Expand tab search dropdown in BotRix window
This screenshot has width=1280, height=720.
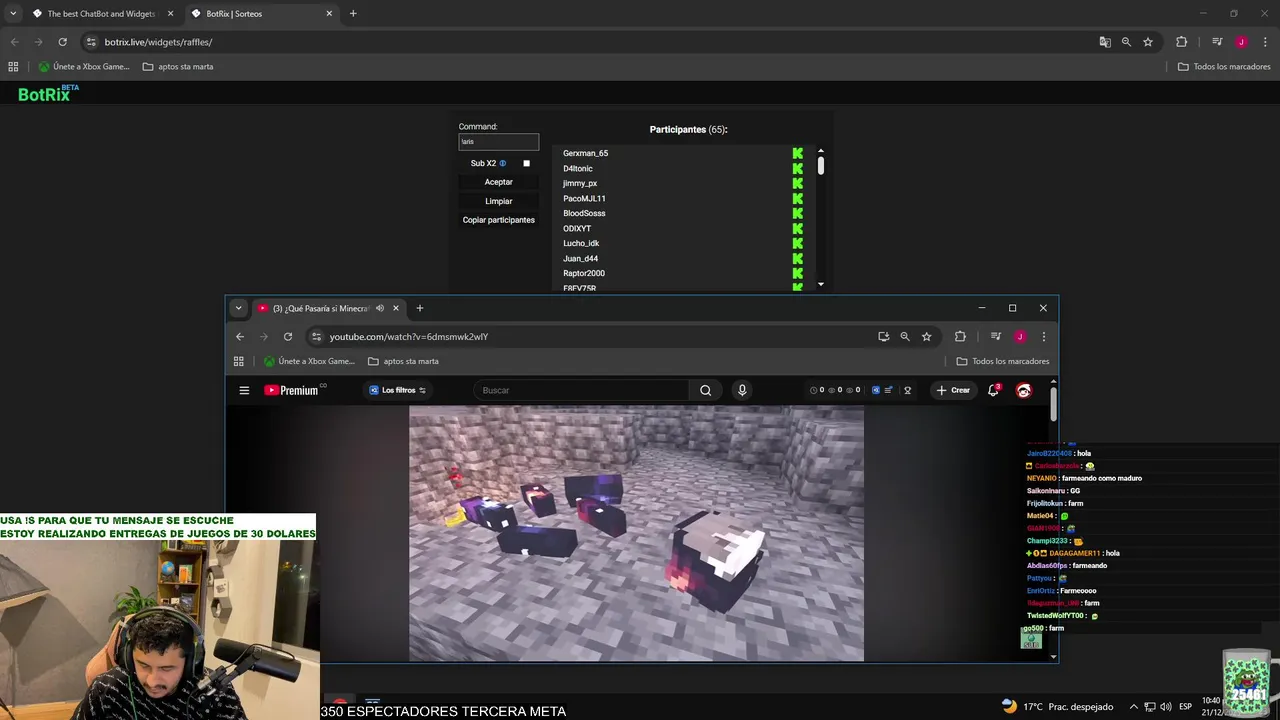point(13,14)
